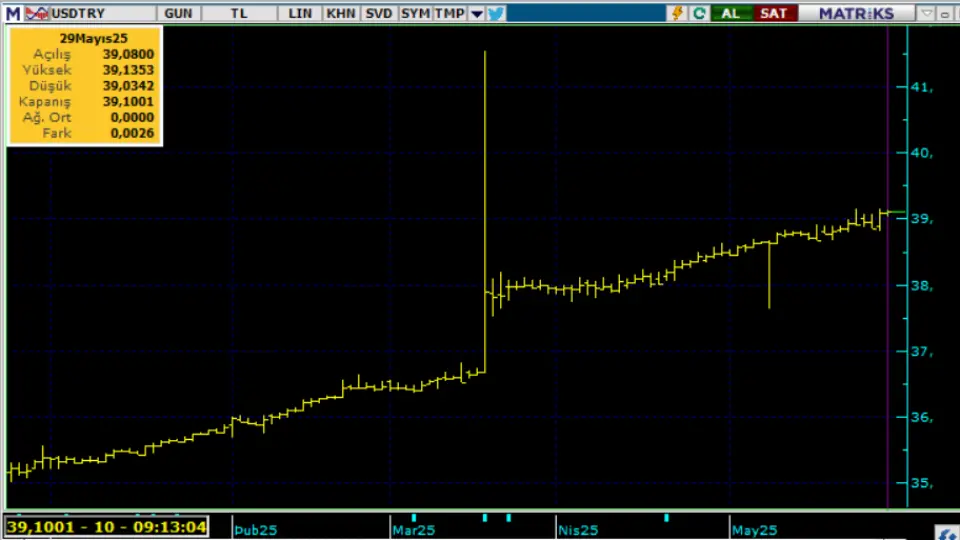Click the green AL buy button
The width and height of the screenshot is (960, 540).
click(731, 13)
